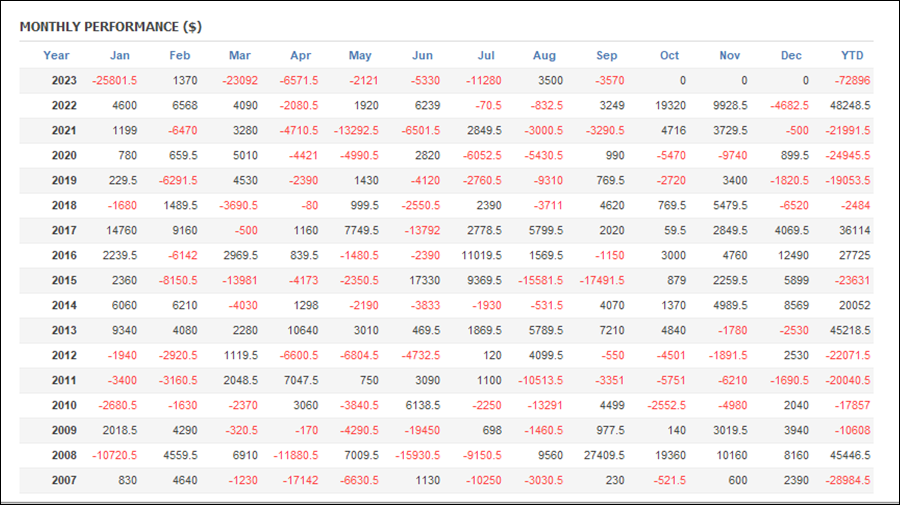Select the 2022 year row label
Viewport: 900px width, 505px height.
(x=64, y=106)
